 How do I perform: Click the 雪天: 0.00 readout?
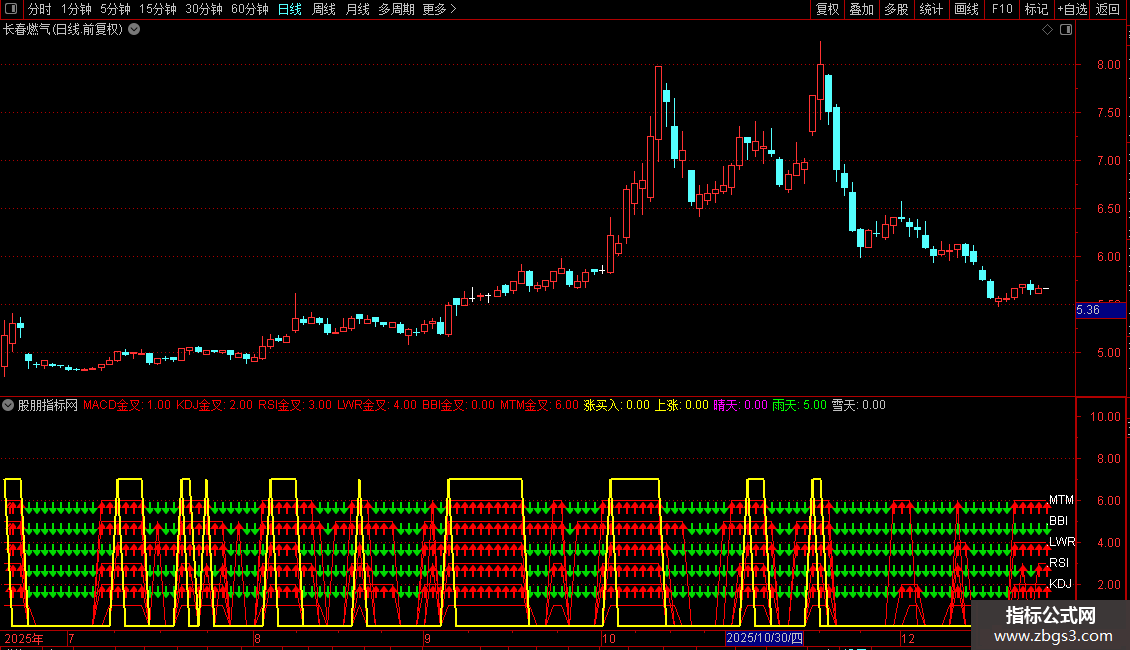coord(858,405)
